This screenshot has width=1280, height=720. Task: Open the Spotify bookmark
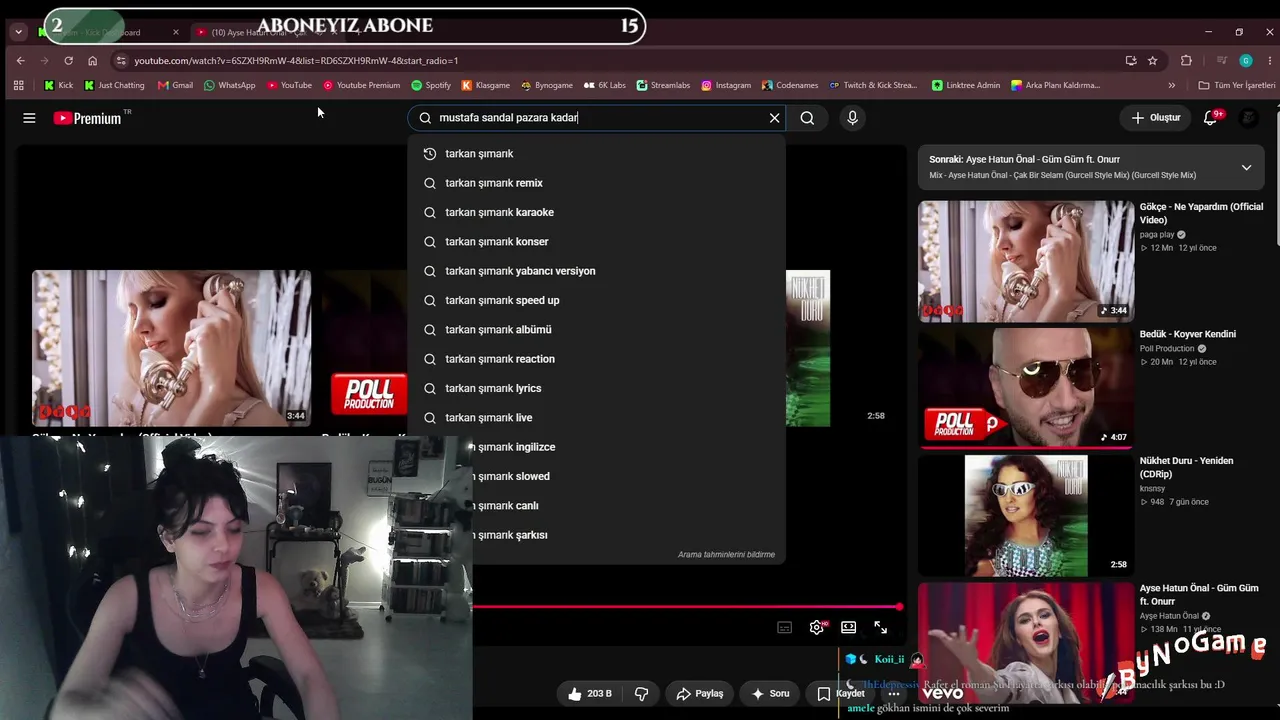[x=431, y=85]
